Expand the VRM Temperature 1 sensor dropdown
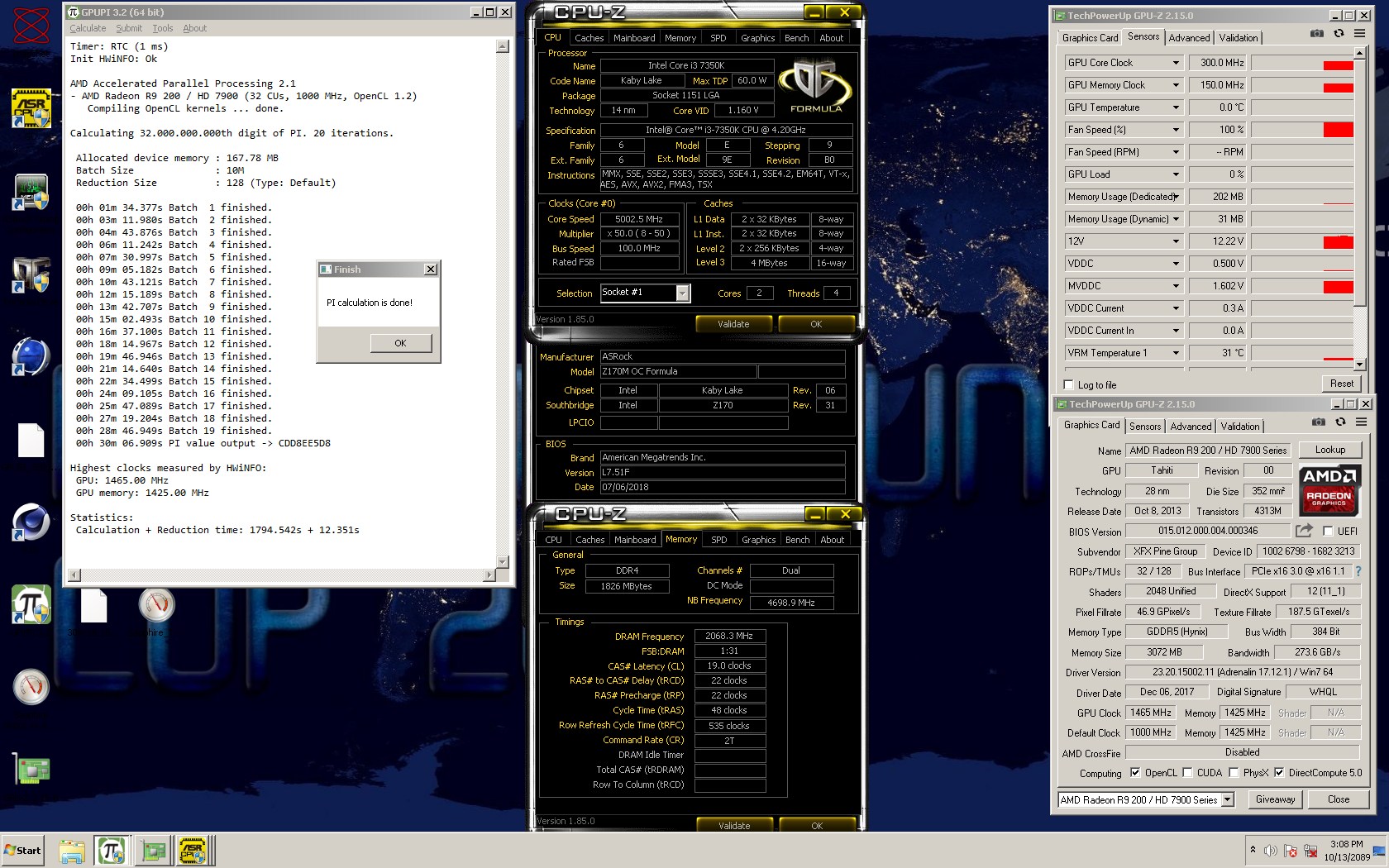 click(1176, 353)
